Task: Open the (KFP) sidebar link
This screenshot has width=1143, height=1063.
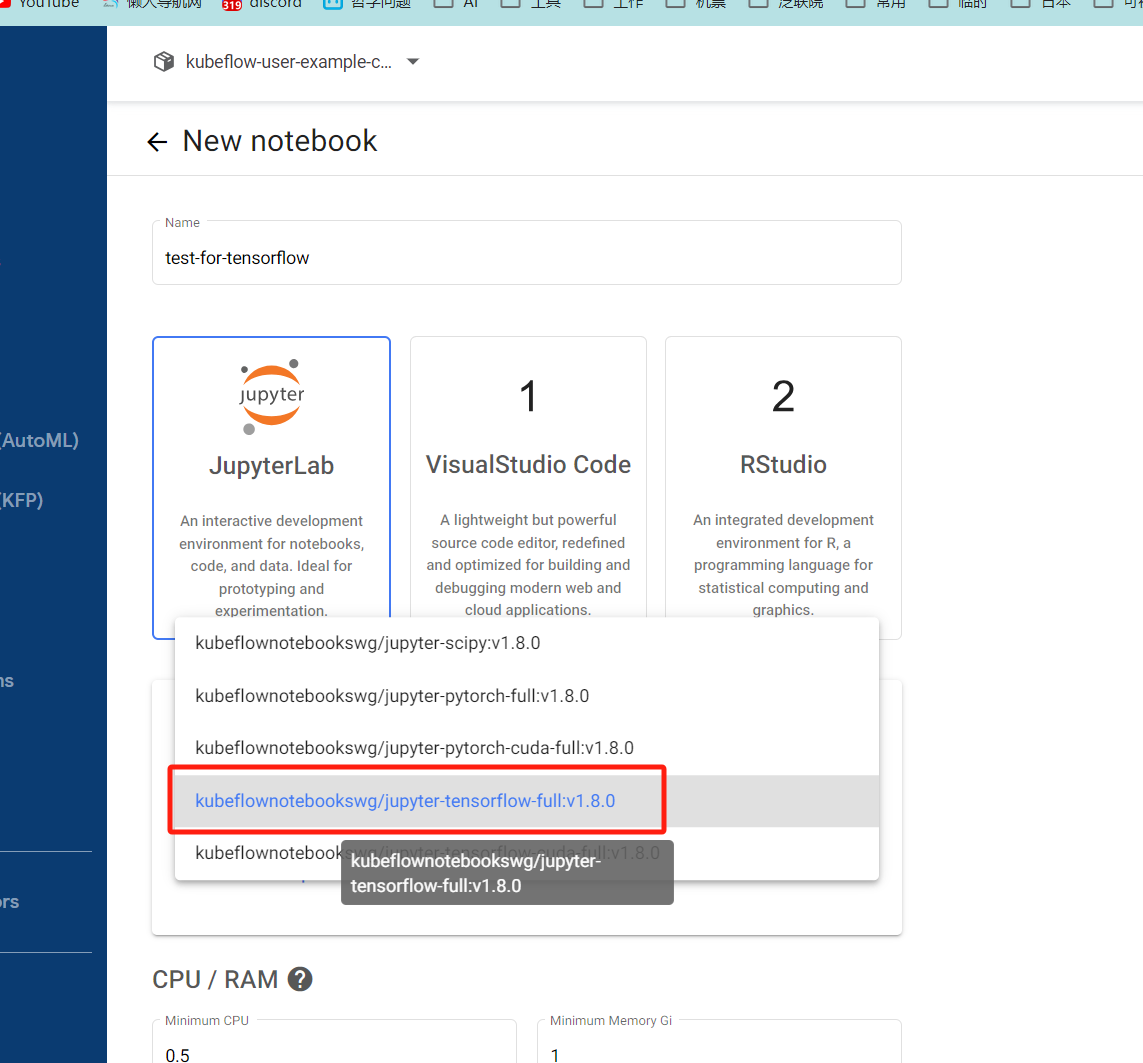Action: [22, 500]
